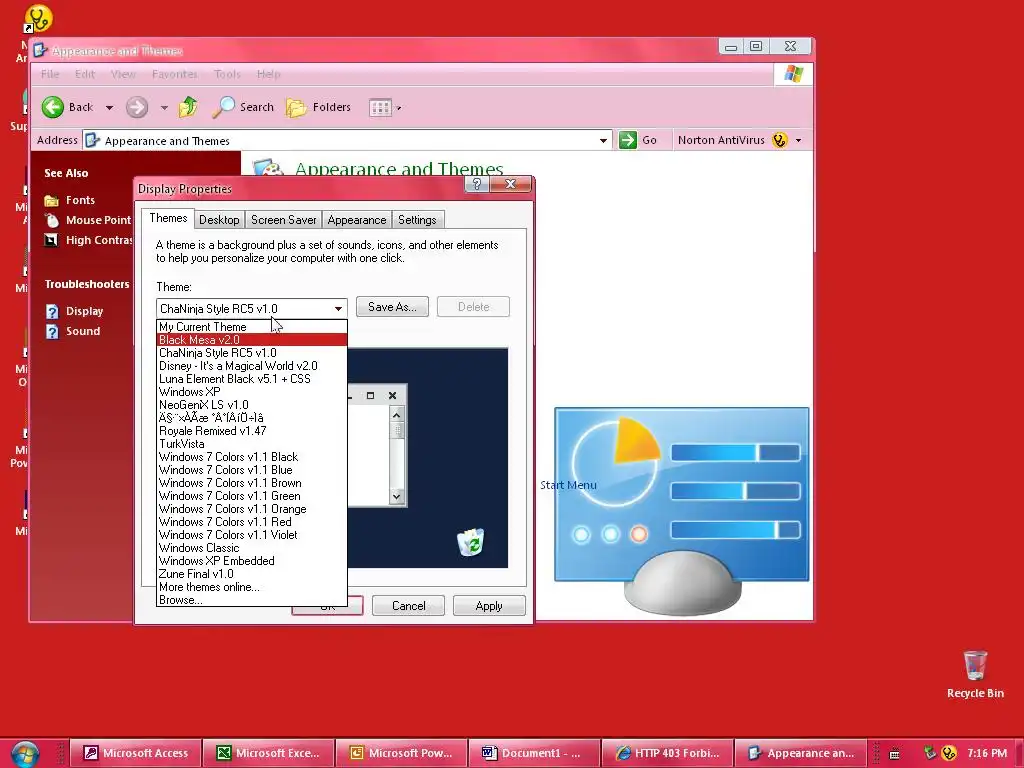The image size is (1024, 768).
Task: Open the Address bar dropdown arrow
Action: point(603,140)
